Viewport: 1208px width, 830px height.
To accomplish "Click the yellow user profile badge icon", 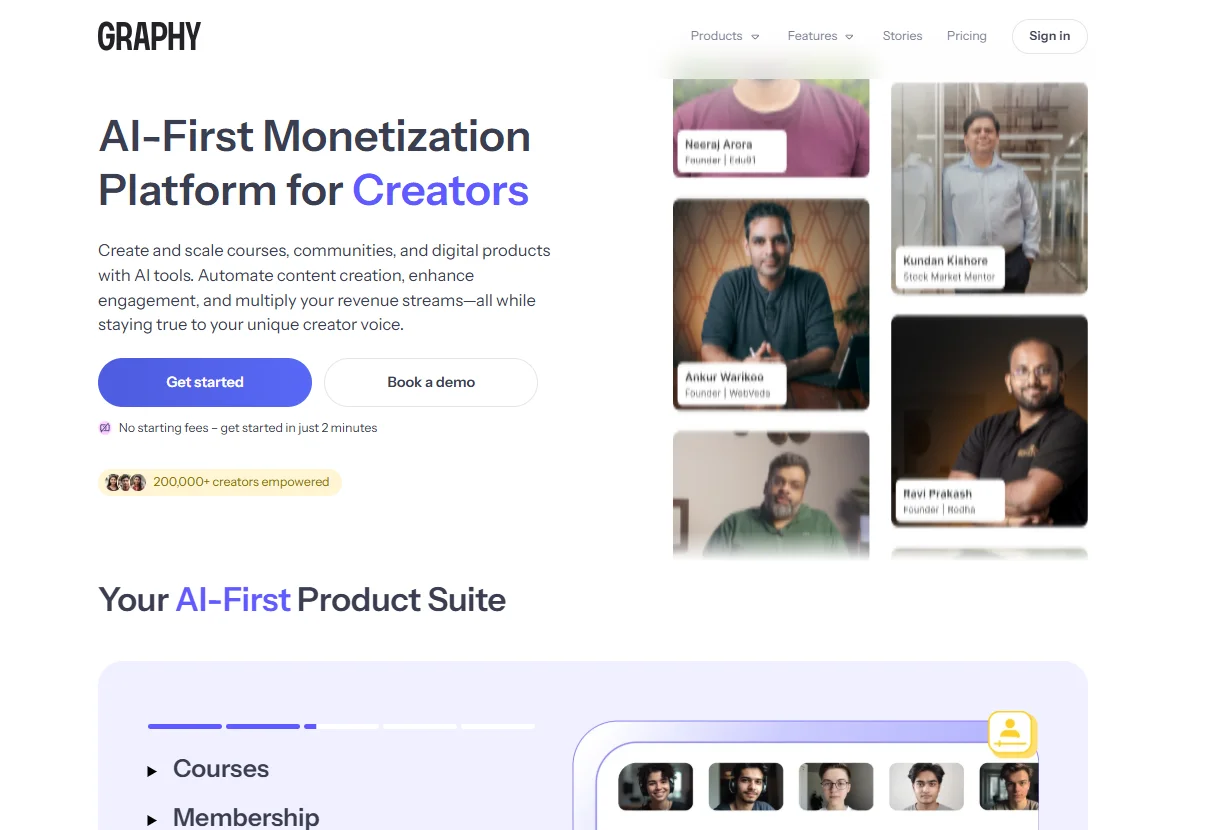I will coord(1011,733).
